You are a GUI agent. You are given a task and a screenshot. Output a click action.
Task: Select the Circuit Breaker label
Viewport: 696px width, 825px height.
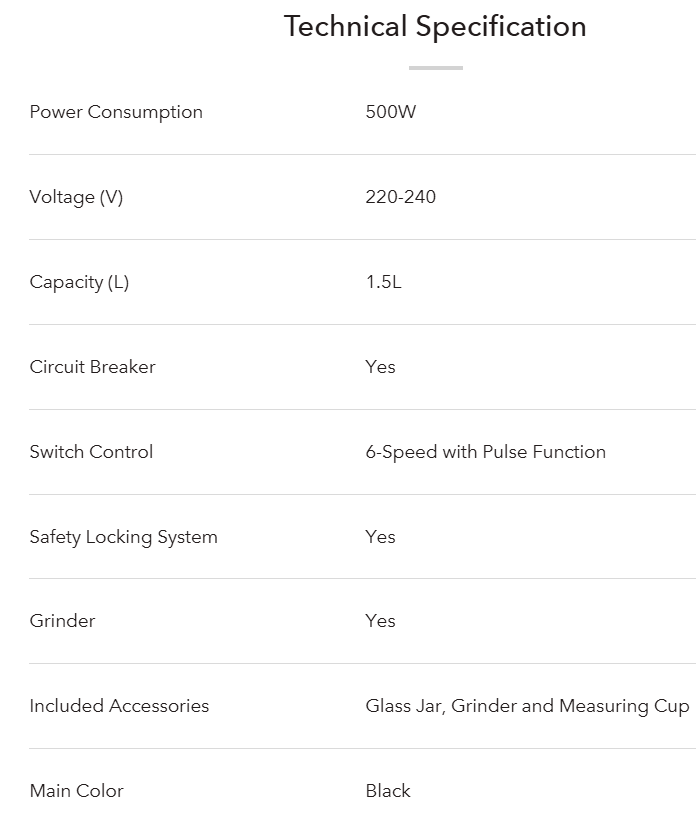point(93,367)
